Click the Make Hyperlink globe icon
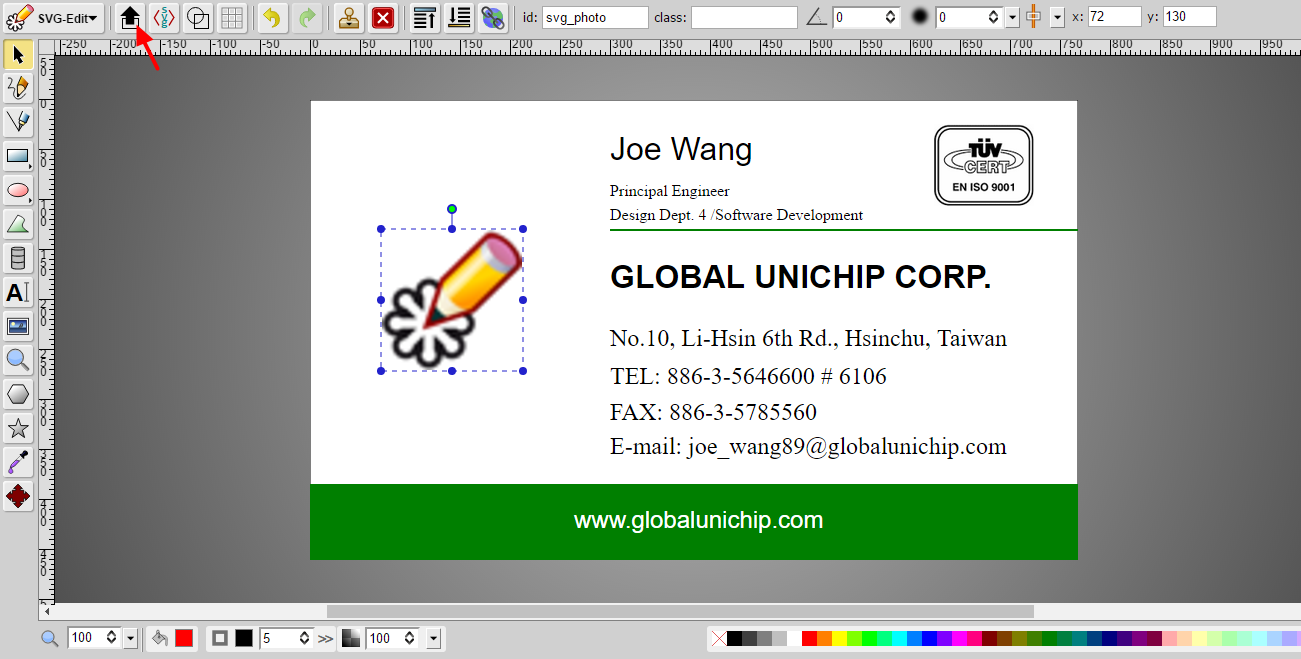 [x=493, y=17]
